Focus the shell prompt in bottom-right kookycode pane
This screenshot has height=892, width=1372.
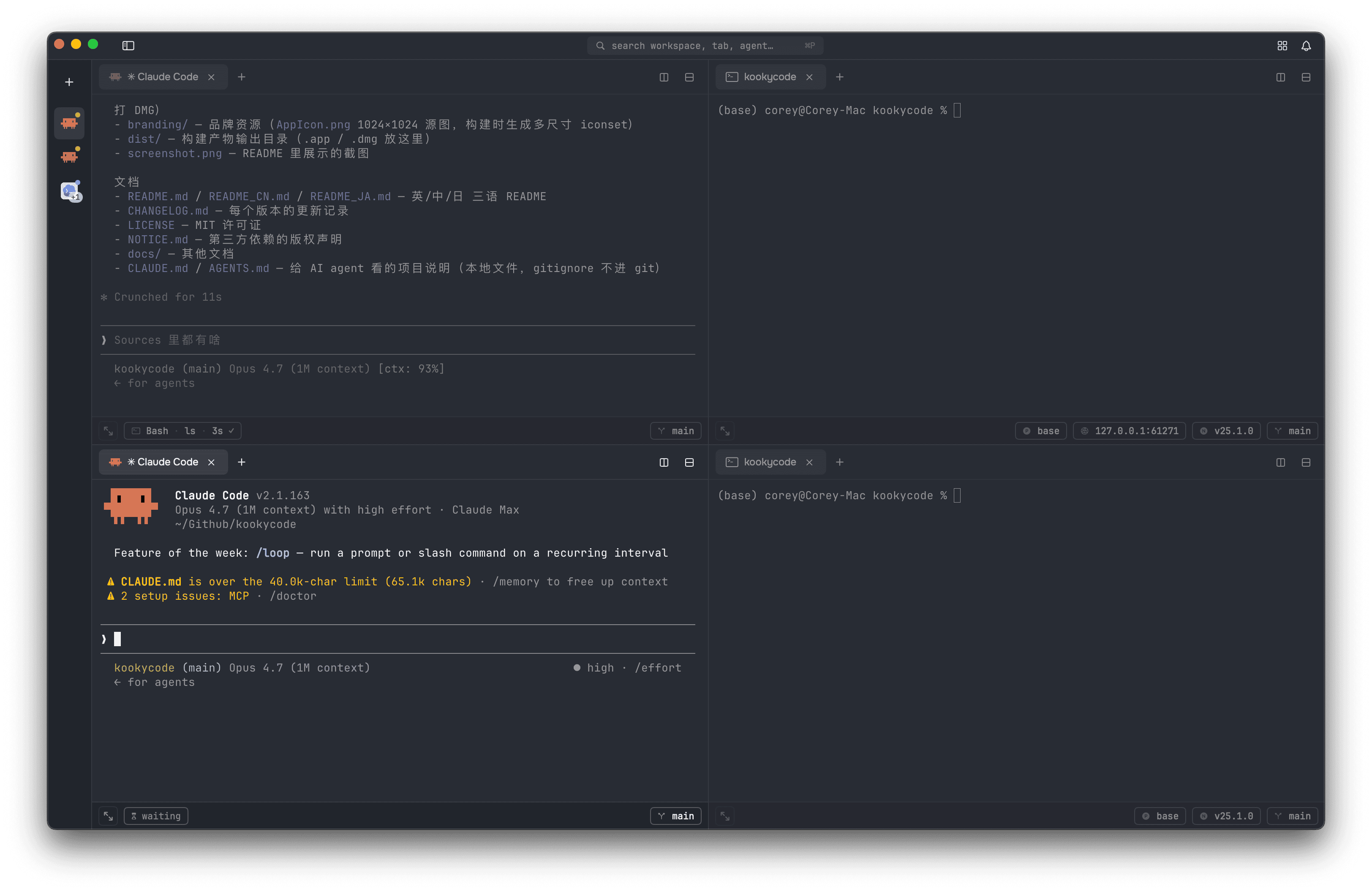[x=839, y=495]
